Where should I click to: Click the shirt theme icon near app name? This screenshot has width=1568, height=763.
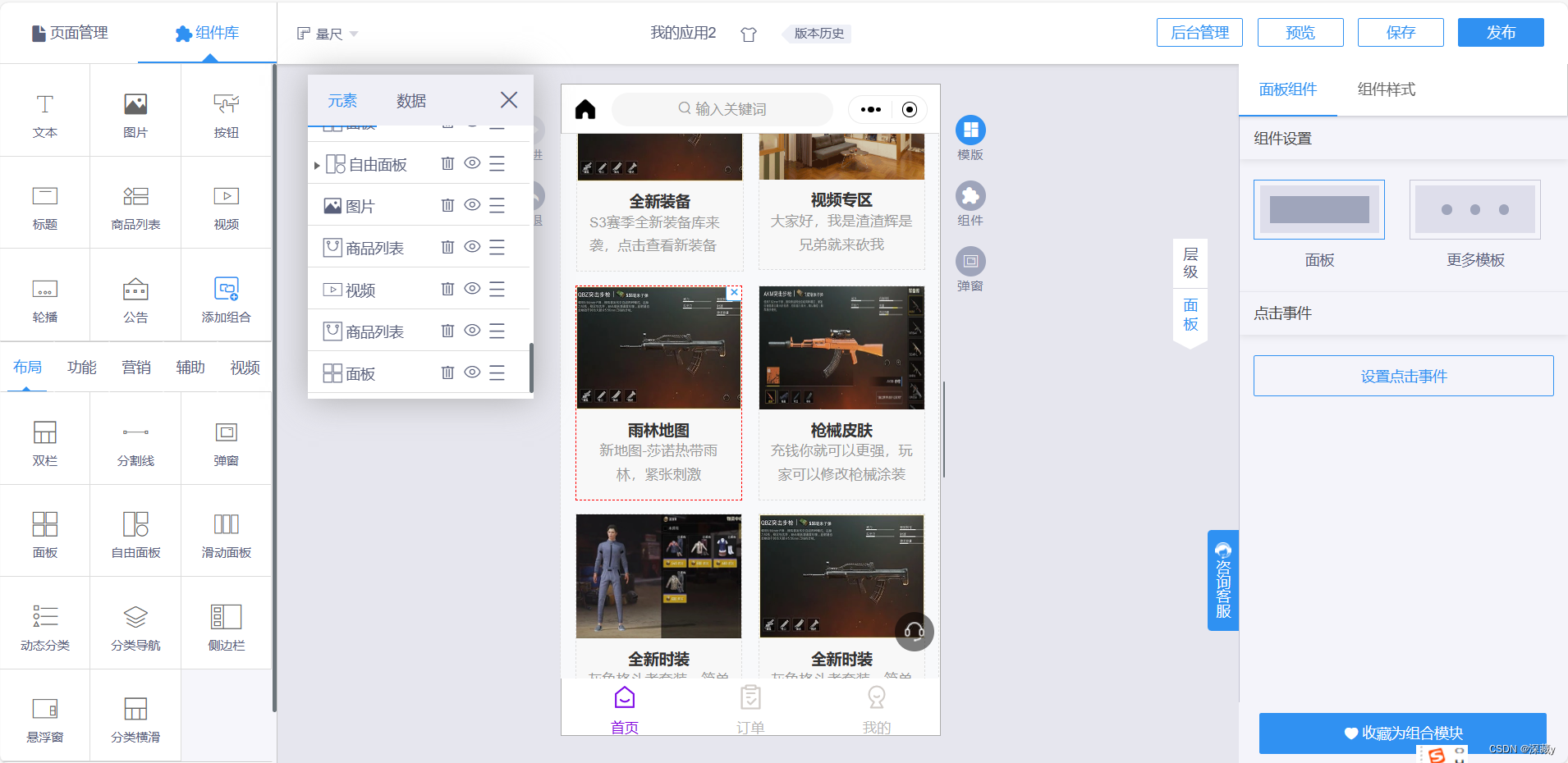click(748, 34)
